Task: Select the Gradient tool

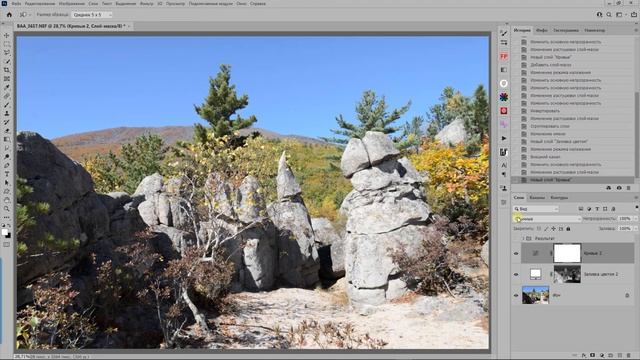Action: 7,139
